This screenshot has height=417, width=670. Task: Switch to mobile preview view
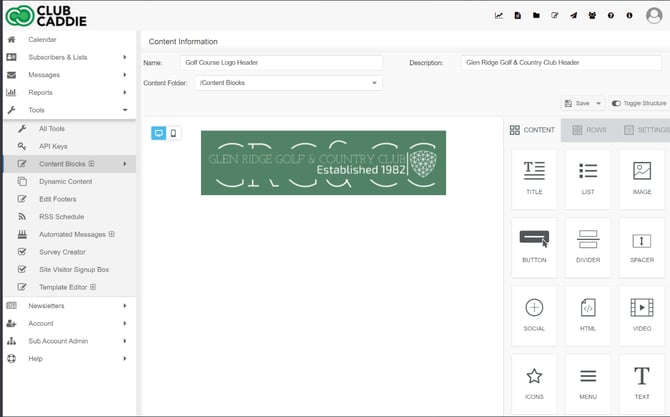tap(174, 133)
